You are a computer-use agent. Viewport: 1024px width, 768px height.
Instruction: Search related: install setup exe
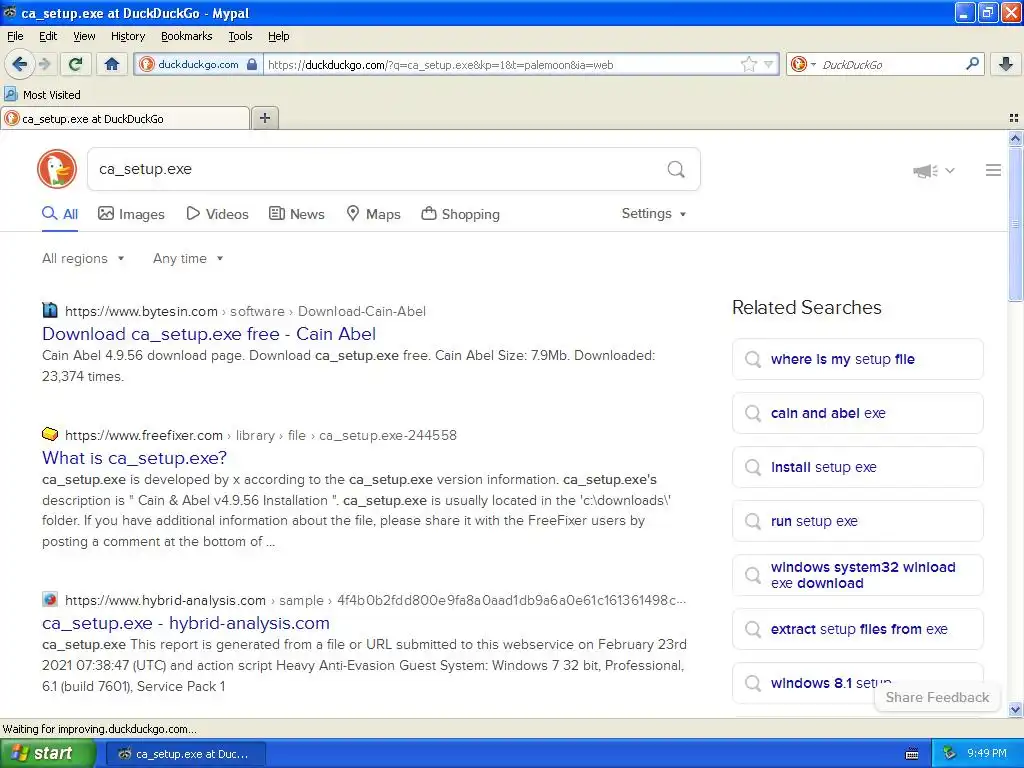(857, 468)
